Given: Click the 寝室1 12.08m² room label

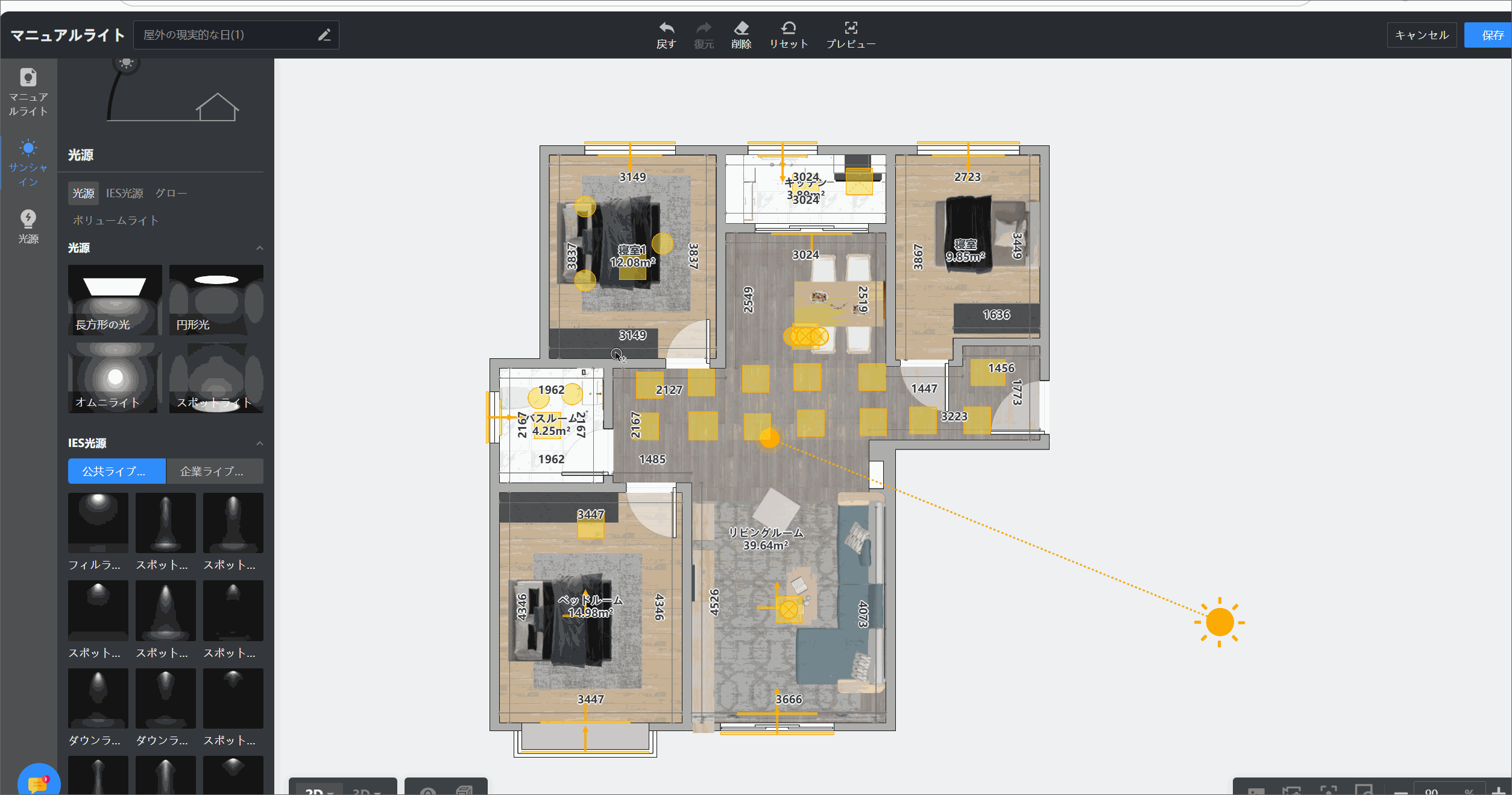Looking at the screenshot, I should coord(632,256).
